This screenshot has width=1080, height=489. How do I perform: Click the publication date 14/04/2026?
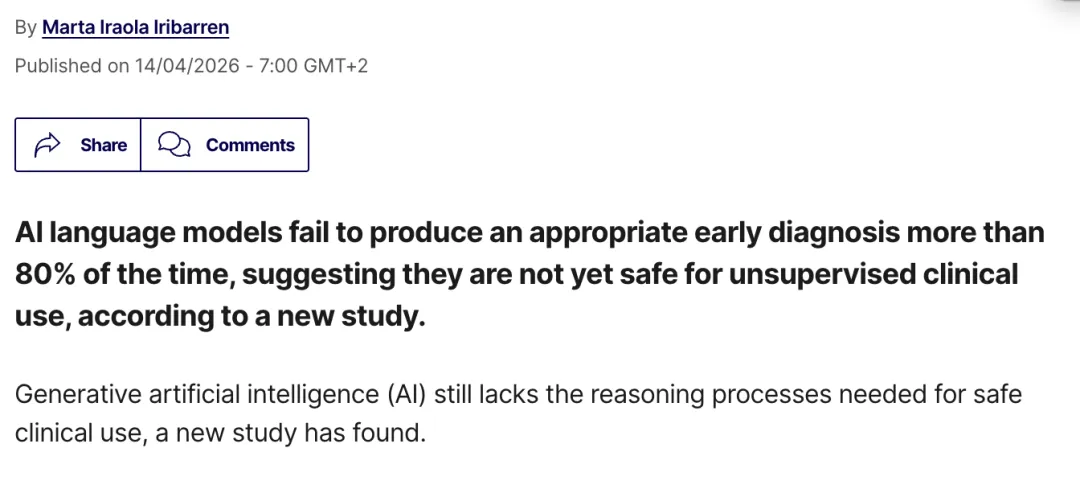pyautogui.click(x=187, y=66)
